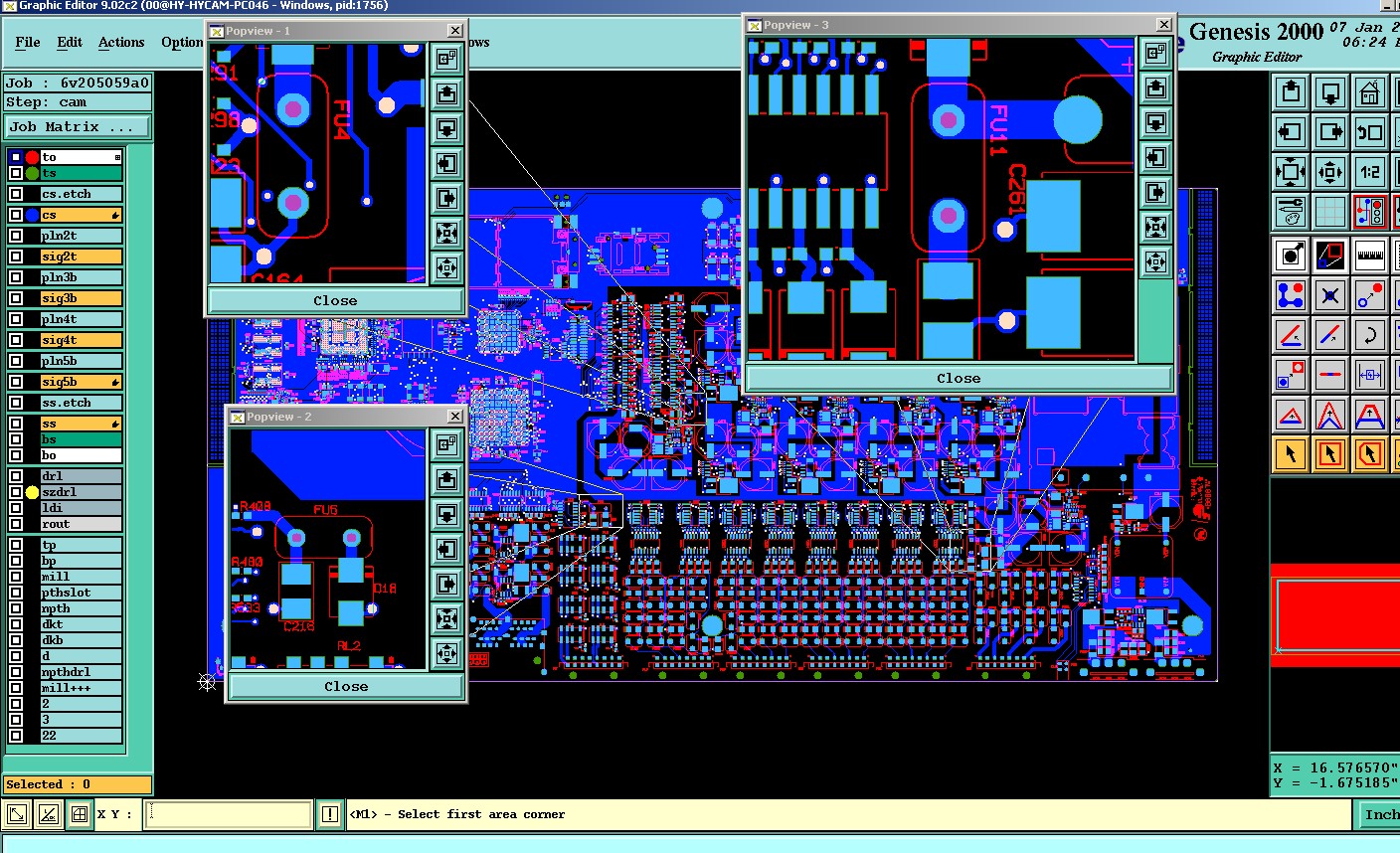Image resolution: width=1400 pixels, height=853 pixels.
Task: Click the pan-up arrow icon in Popview 3
Action: point(1154,88)
